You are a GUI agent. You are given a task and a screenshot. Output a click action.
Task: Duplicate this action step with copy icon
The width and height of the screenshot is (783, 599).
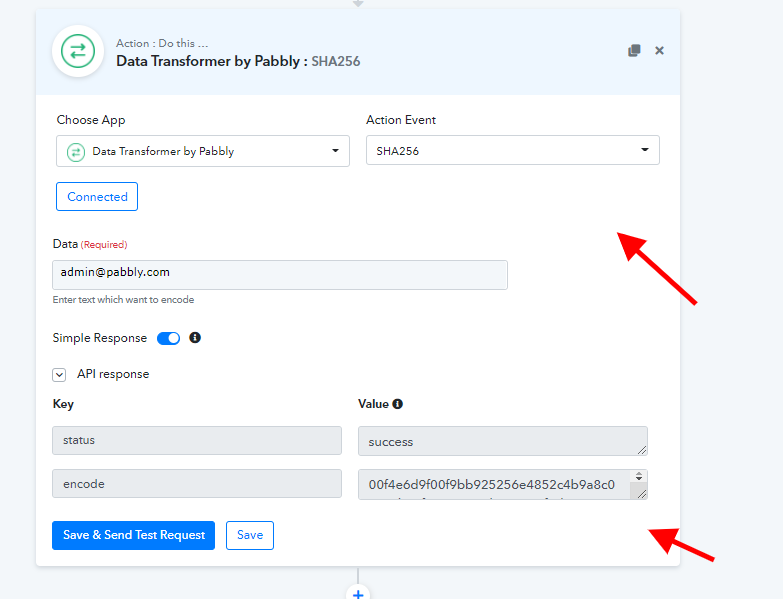[x=634, y=50]
